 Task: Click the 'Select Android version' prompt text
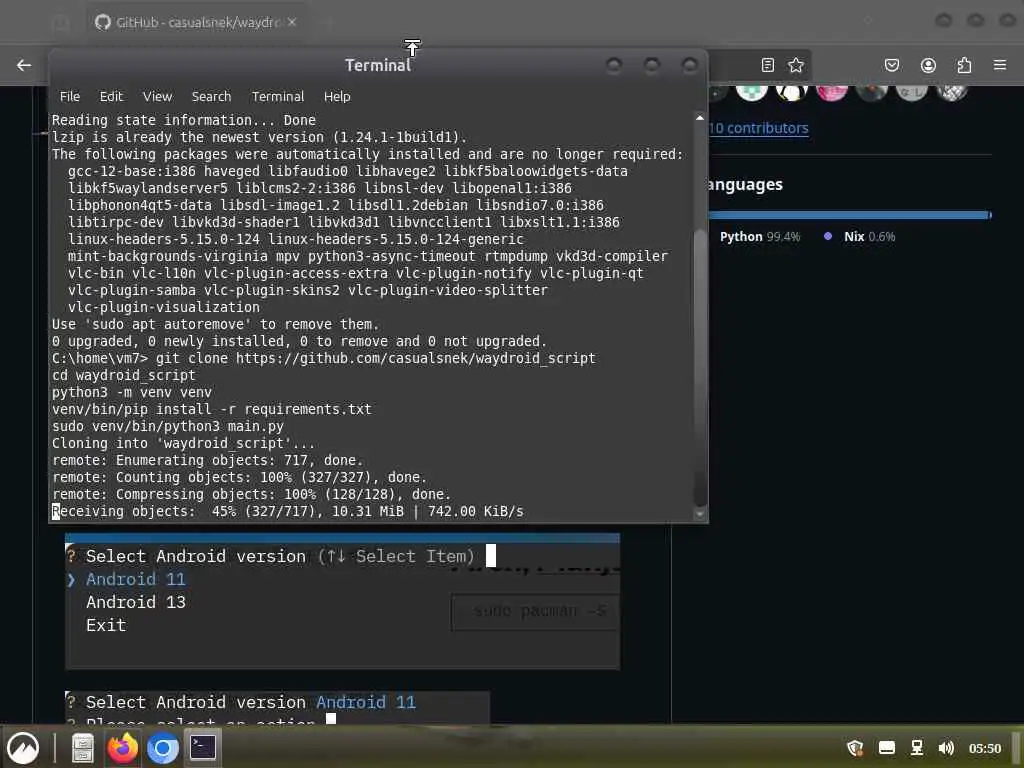196,556
